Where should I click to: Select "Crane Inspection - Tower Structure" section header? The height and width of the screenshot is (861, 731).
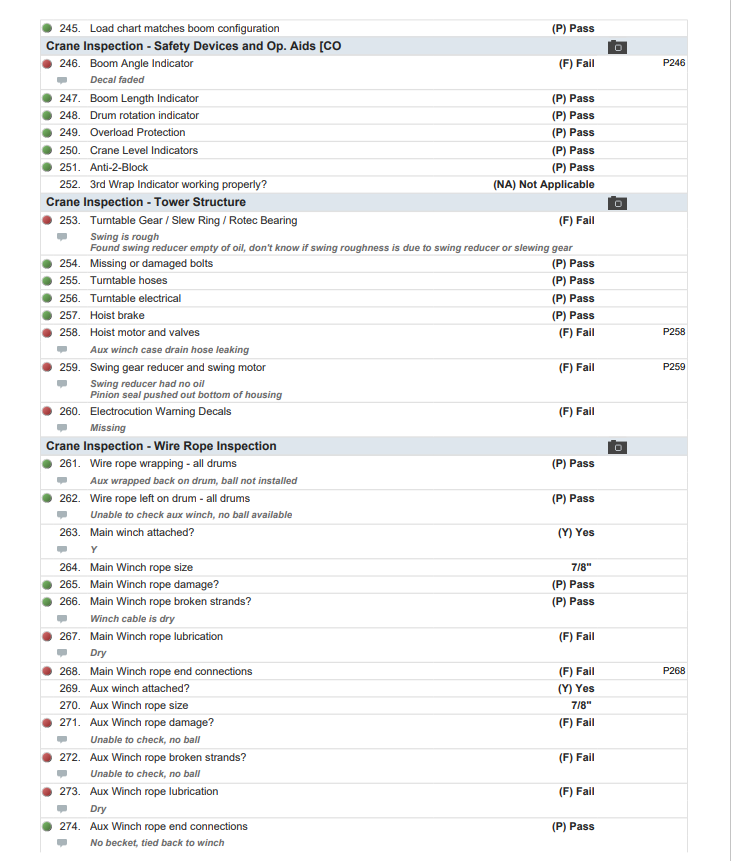146,202
